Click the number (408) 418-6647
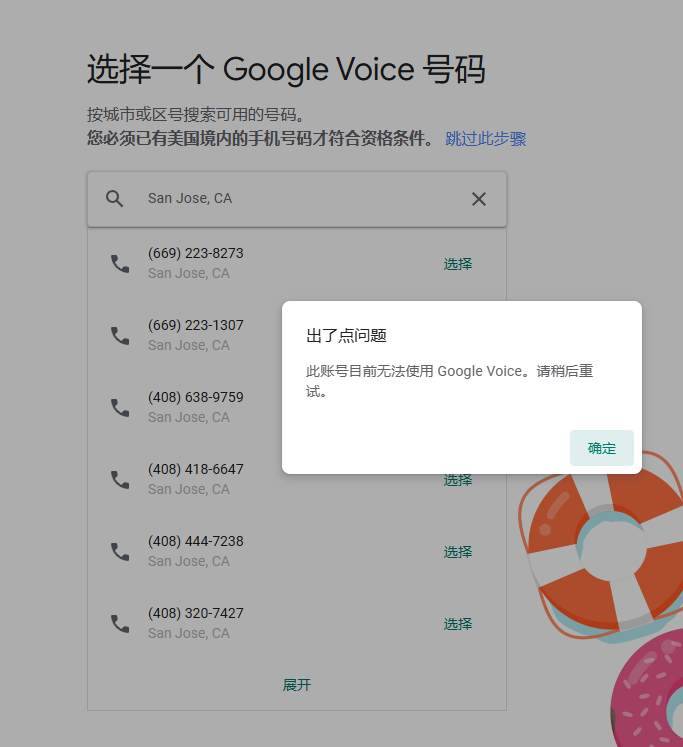683x747 pixels. 196,469
